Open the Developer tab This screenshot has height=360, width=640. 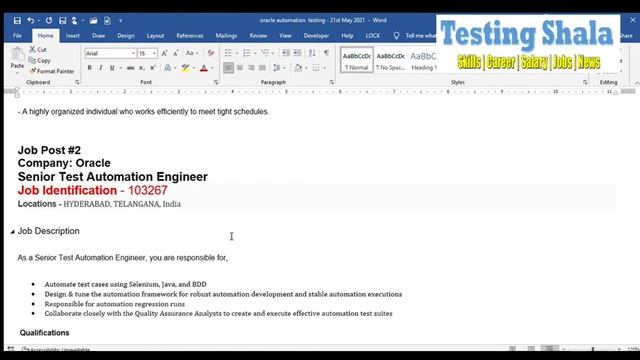pos(316,36)
